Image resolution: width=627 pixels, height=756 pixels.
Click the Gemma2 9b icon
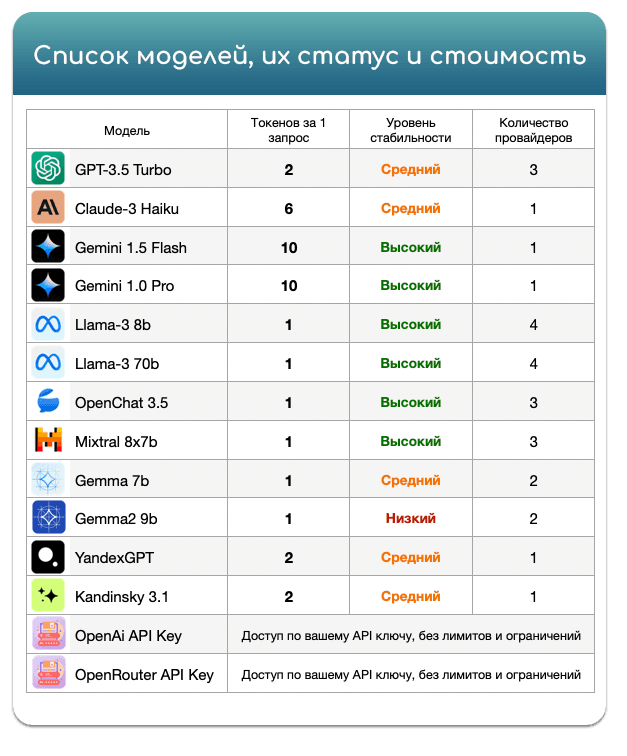tap(48, 518)
